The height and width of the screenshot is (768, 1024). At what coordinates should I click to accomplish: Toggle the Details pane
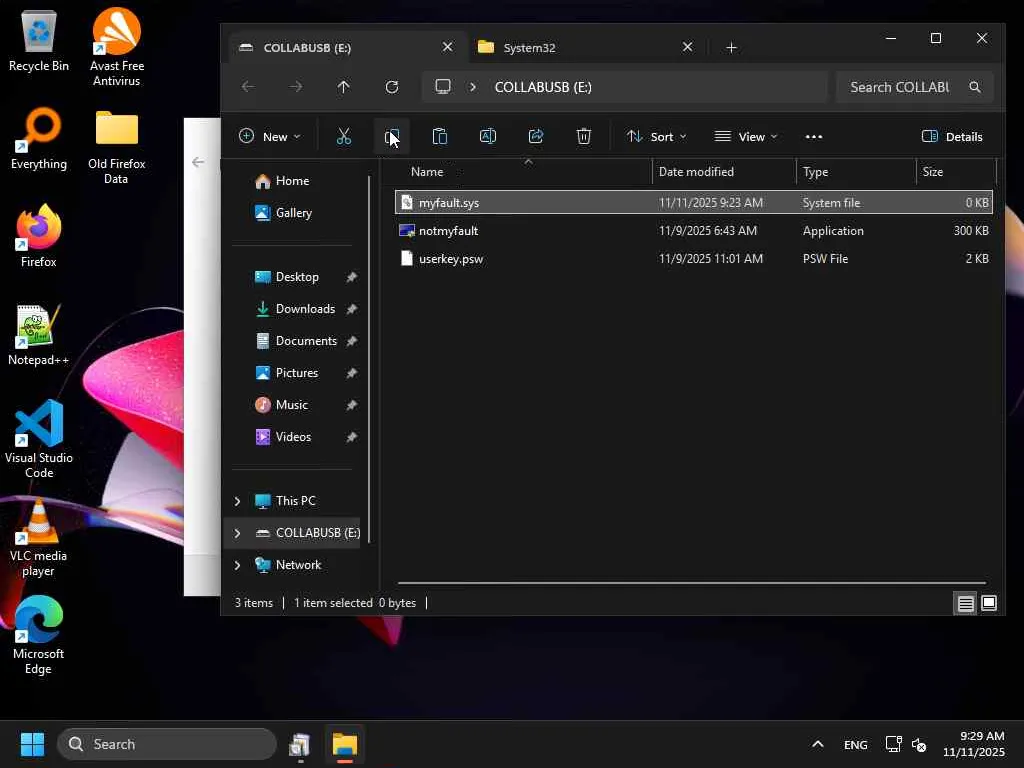(952, 137)
